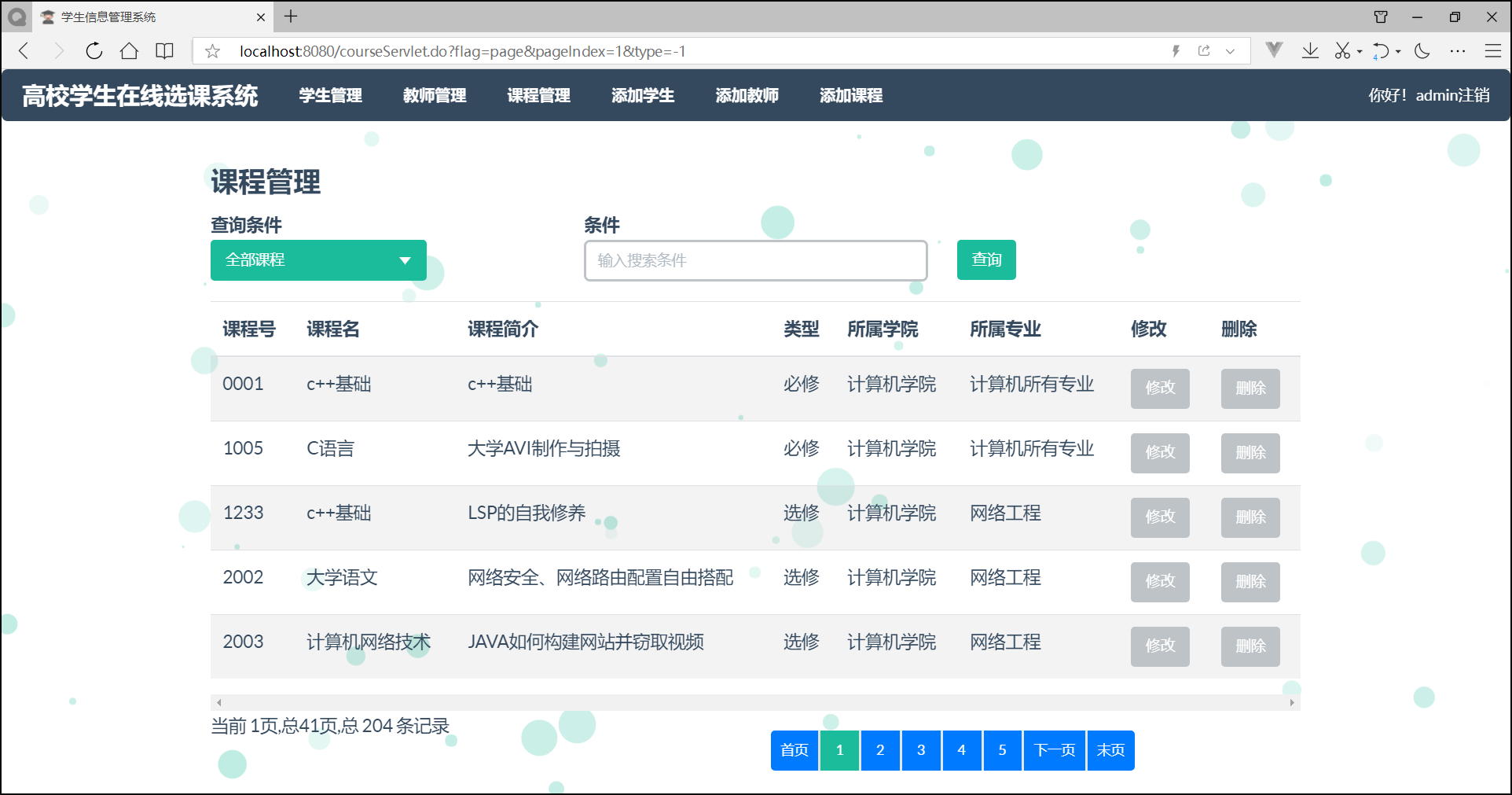Screen dimensions: 1512x795
Task: Open the 全部课程 course filter dropdown
Action: click(x=318, y=259)
